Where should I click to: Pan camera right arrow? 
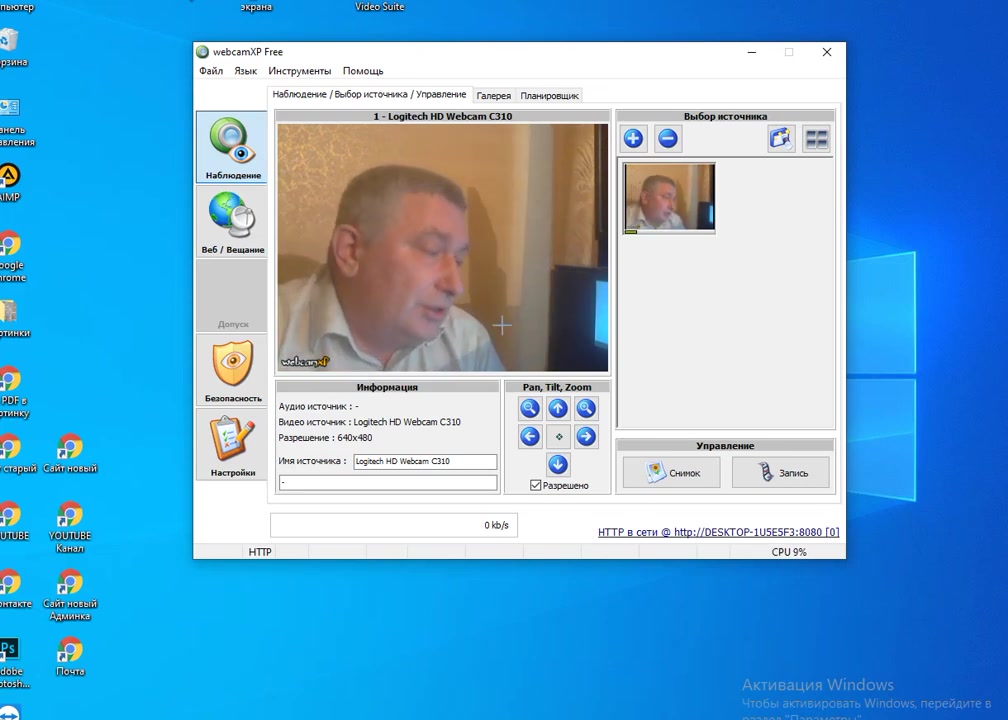pos(586,436)
